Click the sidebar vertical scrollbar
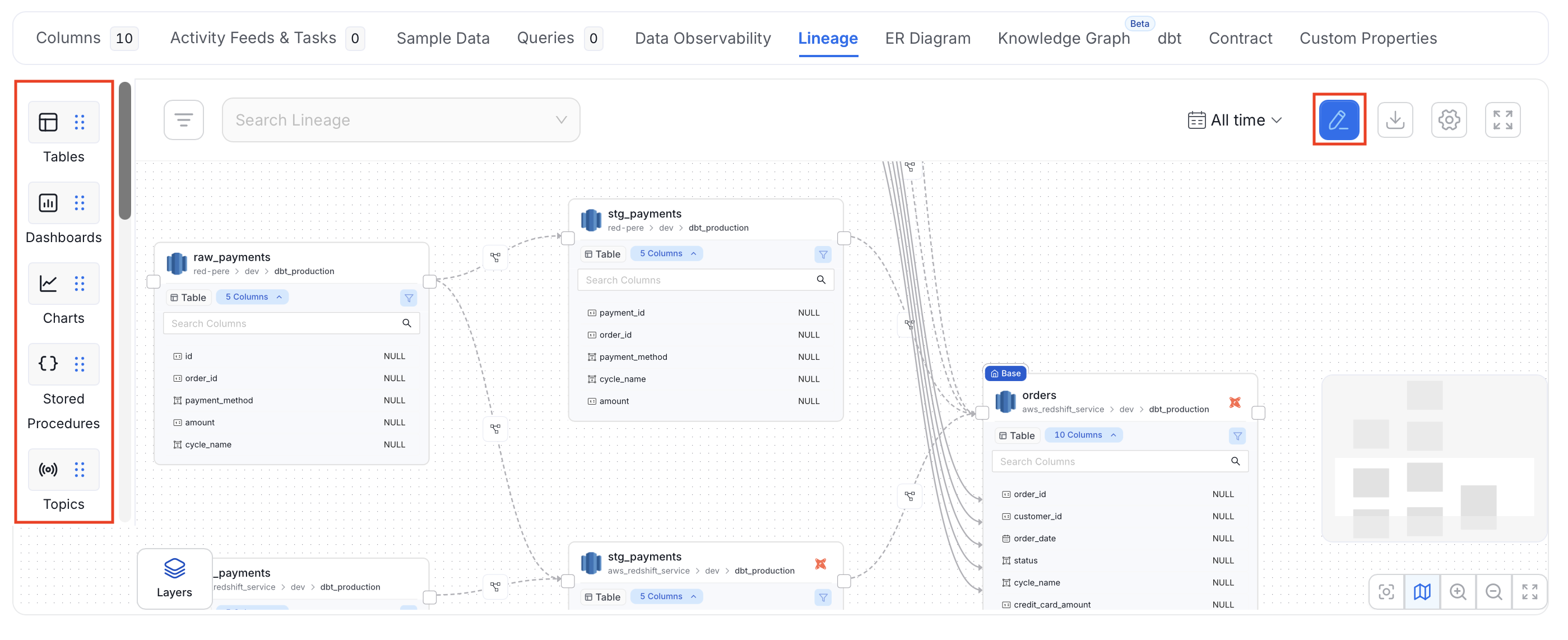Viewport: 1568px width, 640px height. point(125,150)
